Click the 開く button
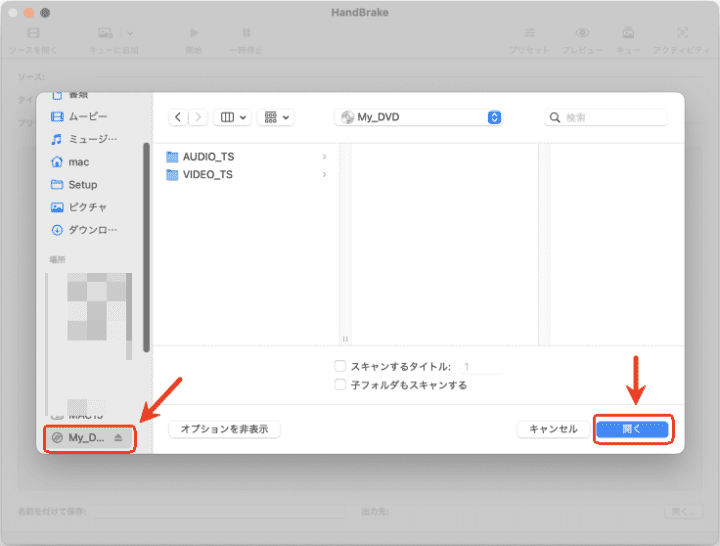This screenshot has width=720, height=546. 632,429
